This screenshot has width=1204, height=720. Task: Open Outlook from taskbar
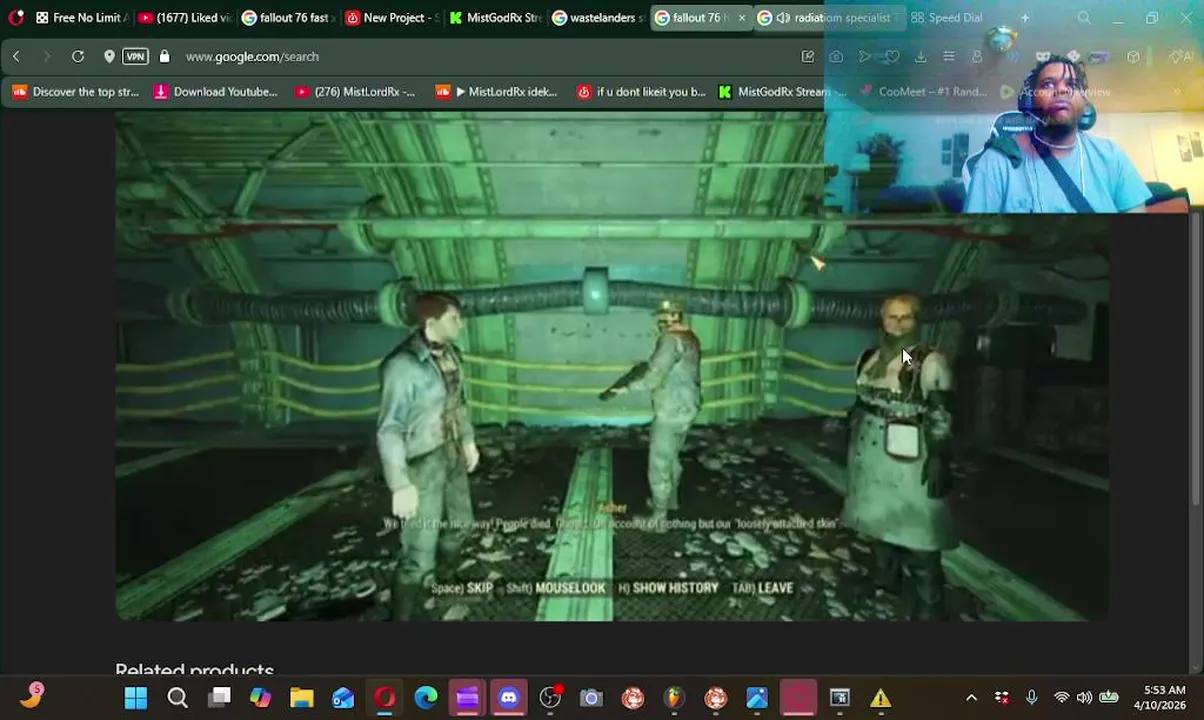(x=343, y=698)
